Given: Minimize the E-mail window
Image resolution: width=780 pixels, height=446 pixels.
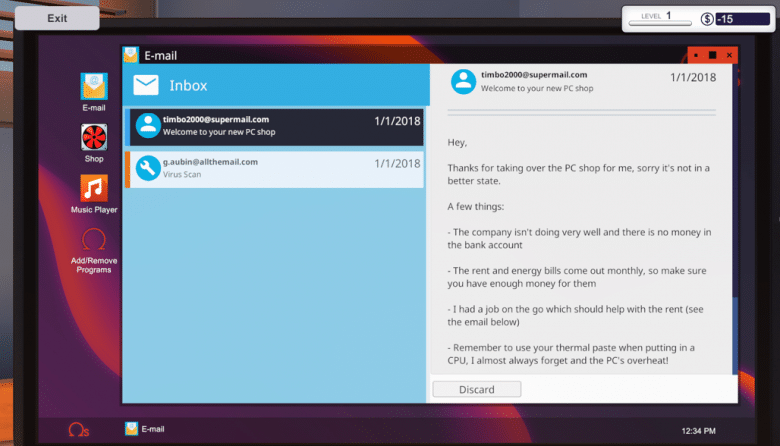Looking at the screenshot, I should pyautogui.click(x=696, y=55).
